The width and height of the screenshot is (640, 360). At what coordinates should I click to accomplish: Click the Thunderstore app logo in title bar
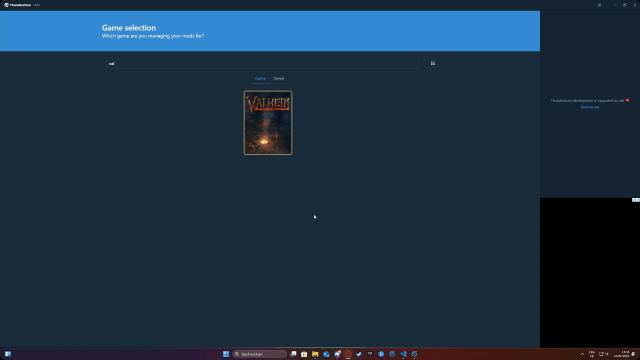coord(6,5)
